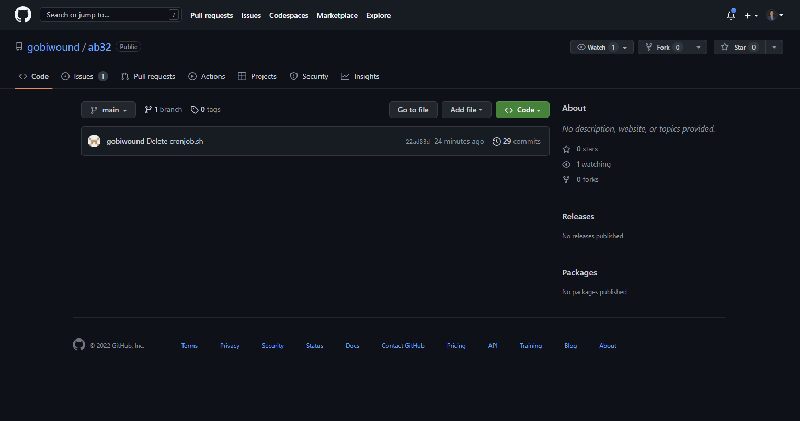The width and height of the screenshot is (800, 421).
Task: Switch to the Actions tab
Action: point(207,77)
